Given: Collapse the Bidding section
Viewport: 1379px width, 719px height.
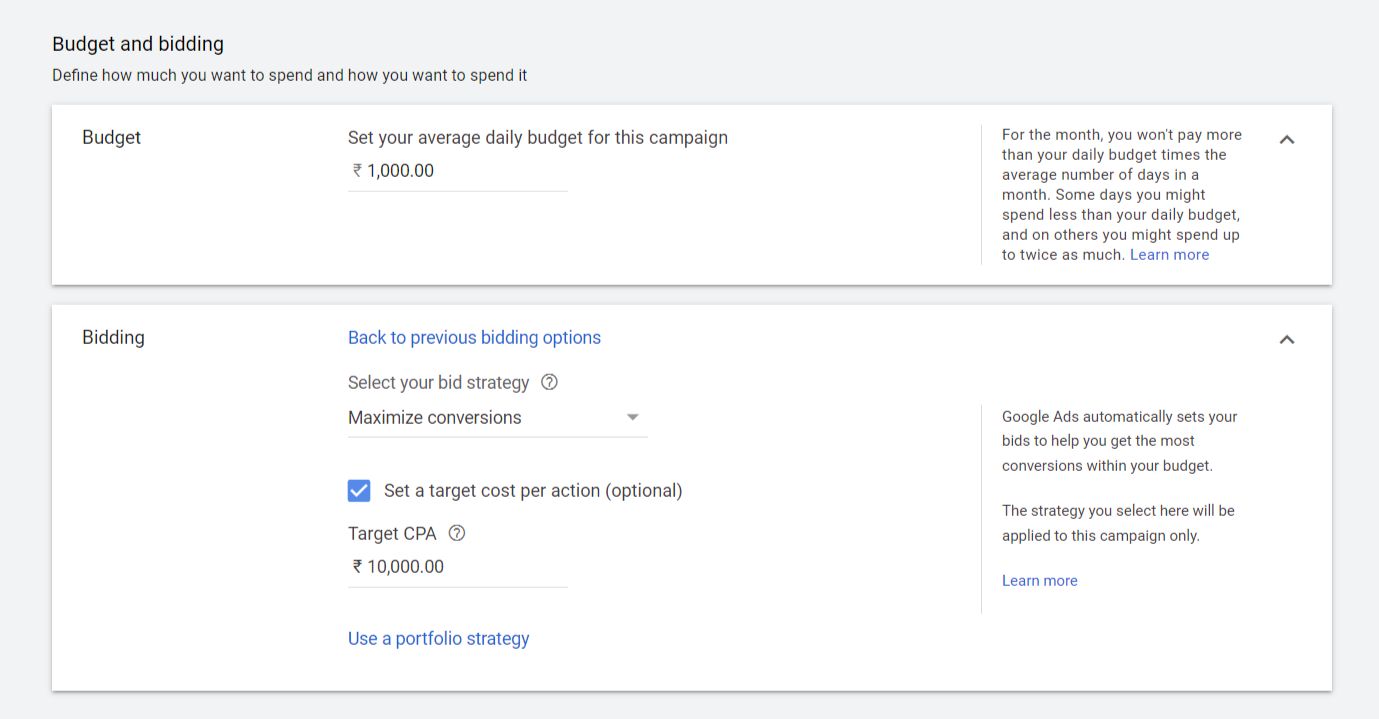Looking at the screenshot, I should 1287,339.
